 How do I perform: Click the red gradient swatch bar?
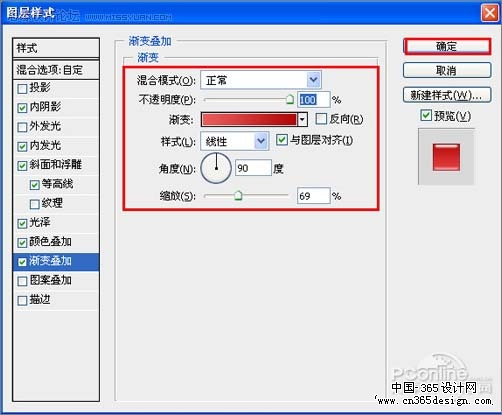[x=249, y=119]
